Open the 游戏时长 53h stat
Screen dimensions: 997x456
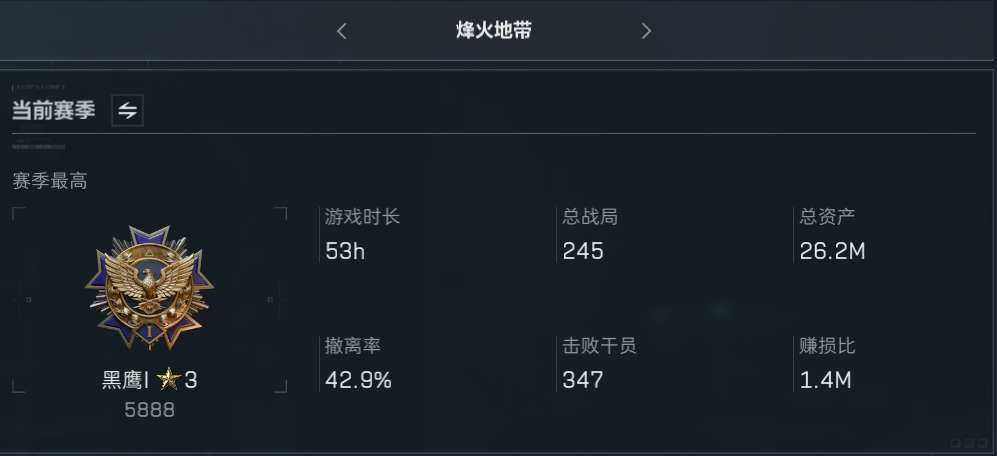[362, 234]
